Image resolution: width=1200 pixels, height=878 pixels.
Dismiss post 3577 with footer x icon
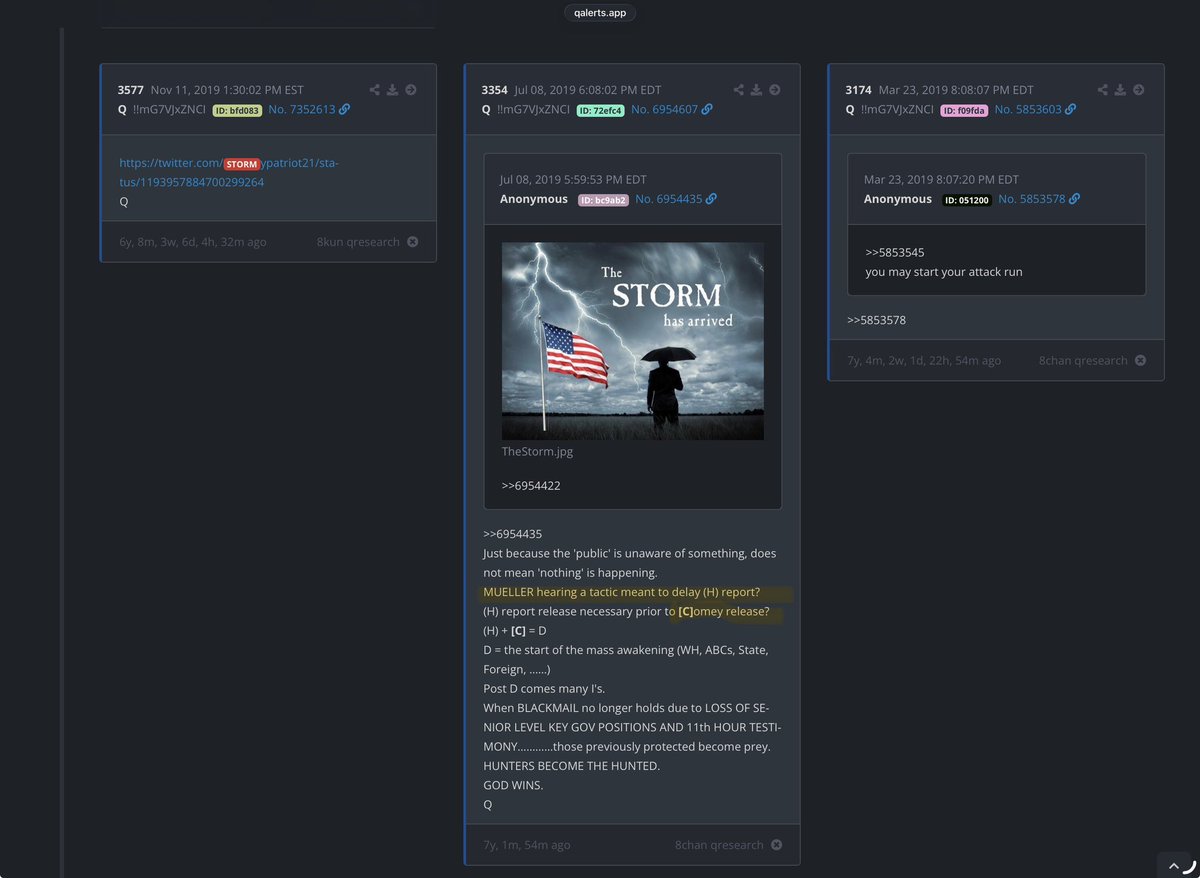coord(412,242)
